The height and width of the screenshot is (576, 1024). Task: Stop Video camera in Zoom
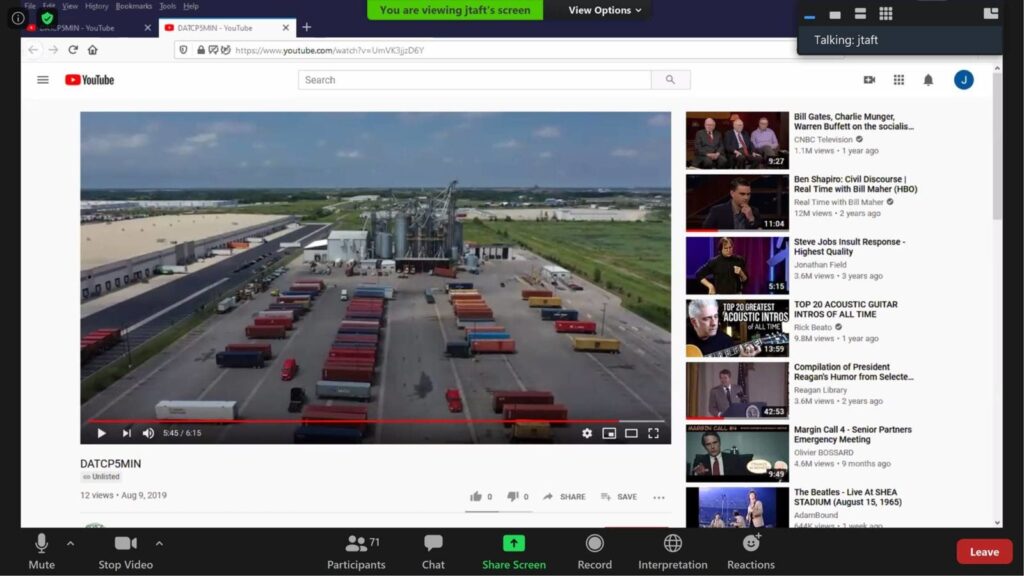click(x=125, y=544)
